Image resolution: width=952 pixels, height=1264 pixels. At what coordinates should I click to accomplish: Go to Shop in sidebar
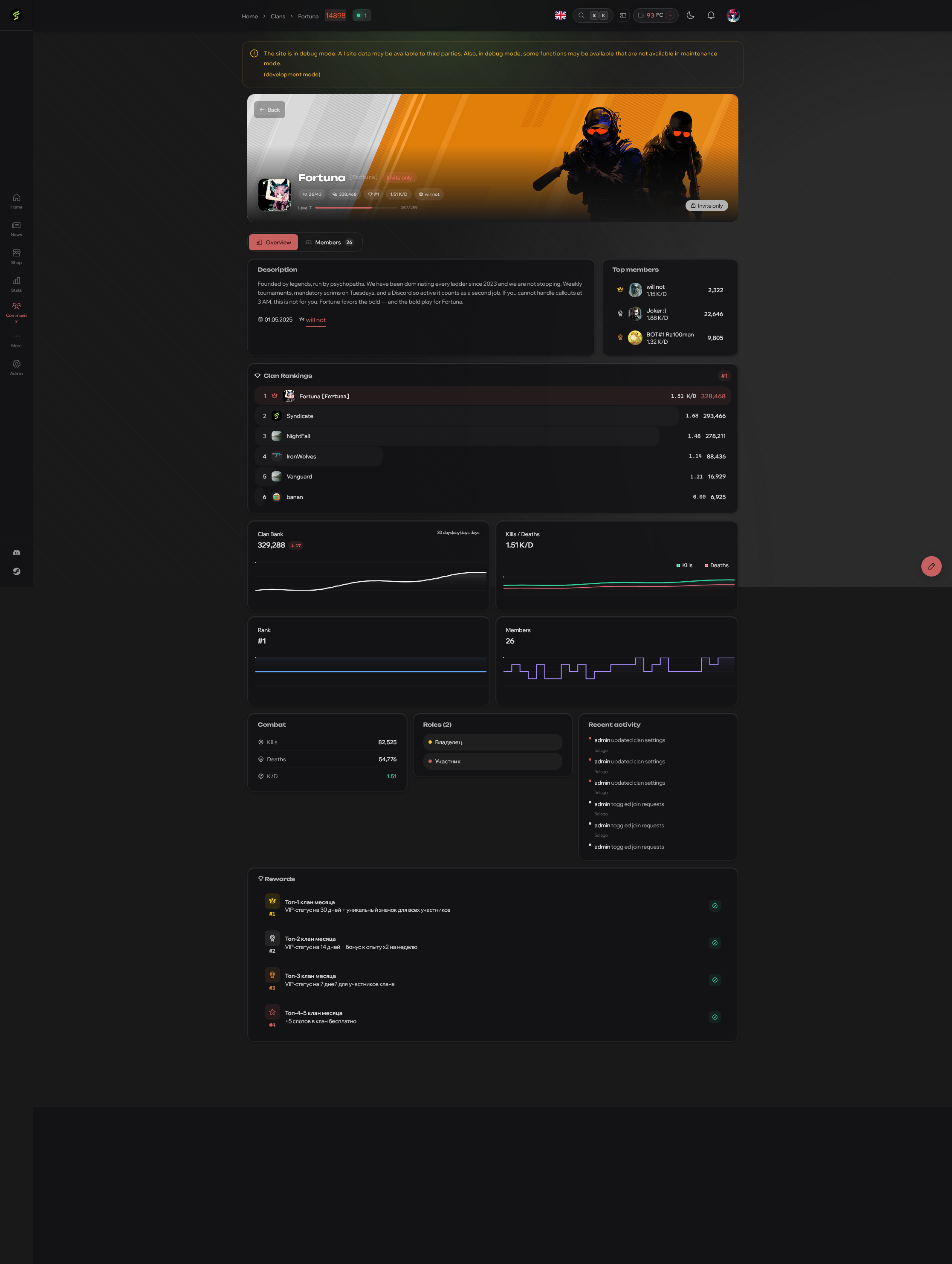(17, 256)
